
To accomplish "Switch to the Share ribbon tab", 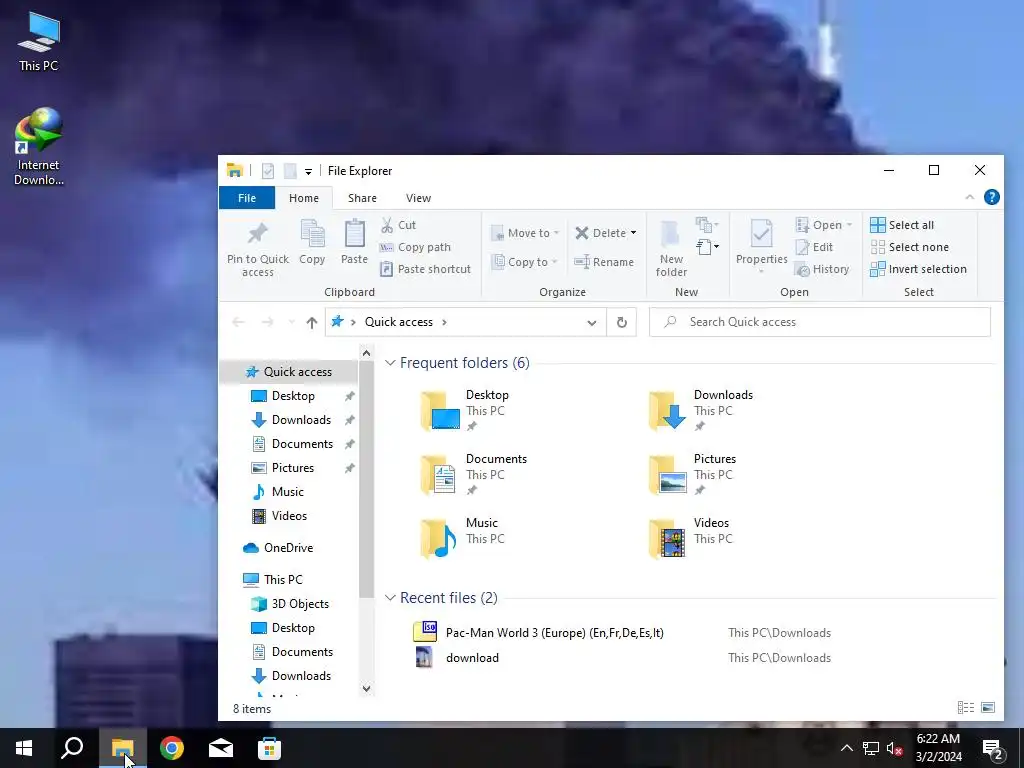I will point(362,198).
